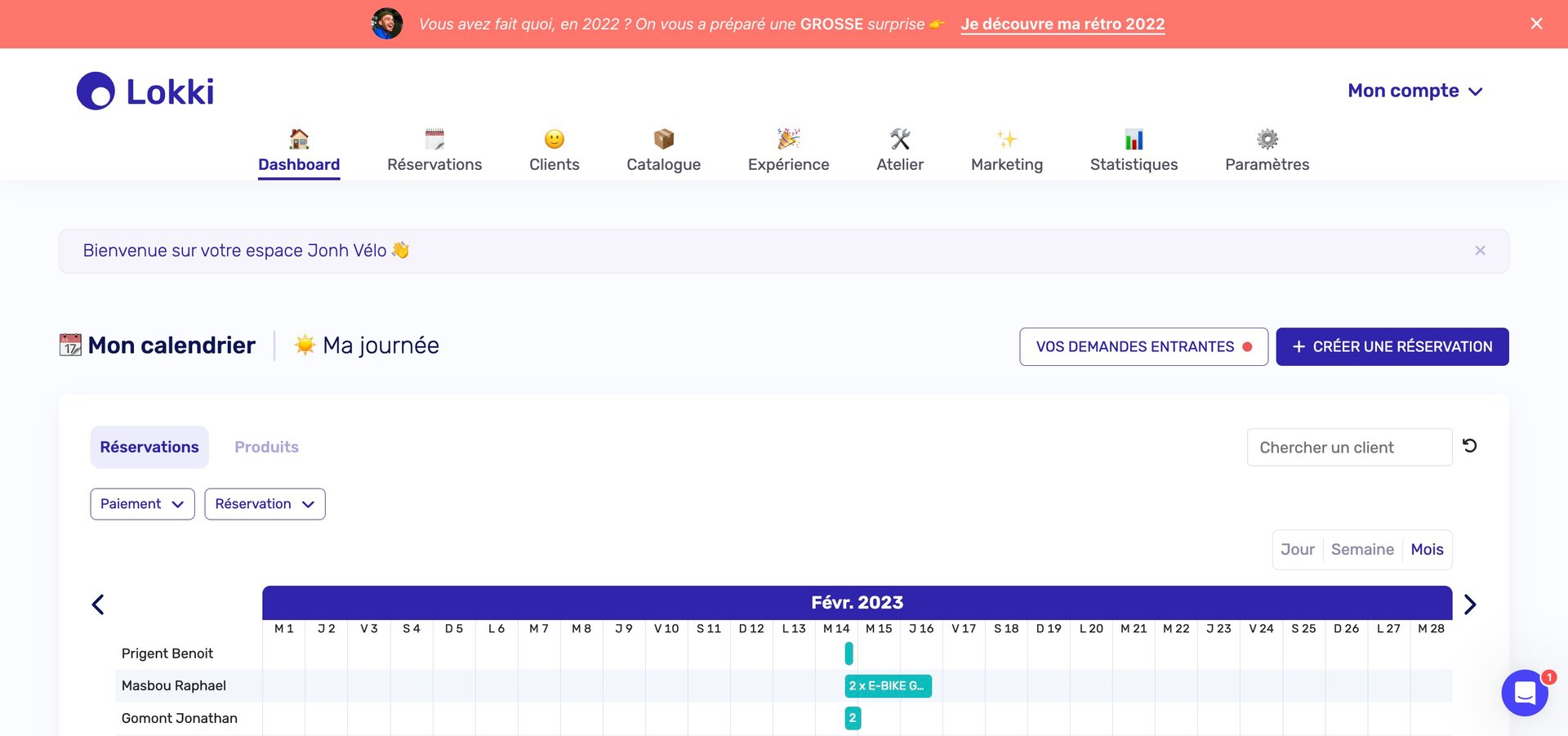Open Vos demandes entrantes
1568x736 pixels.
pyautogui.click(x=1143, y=346)
